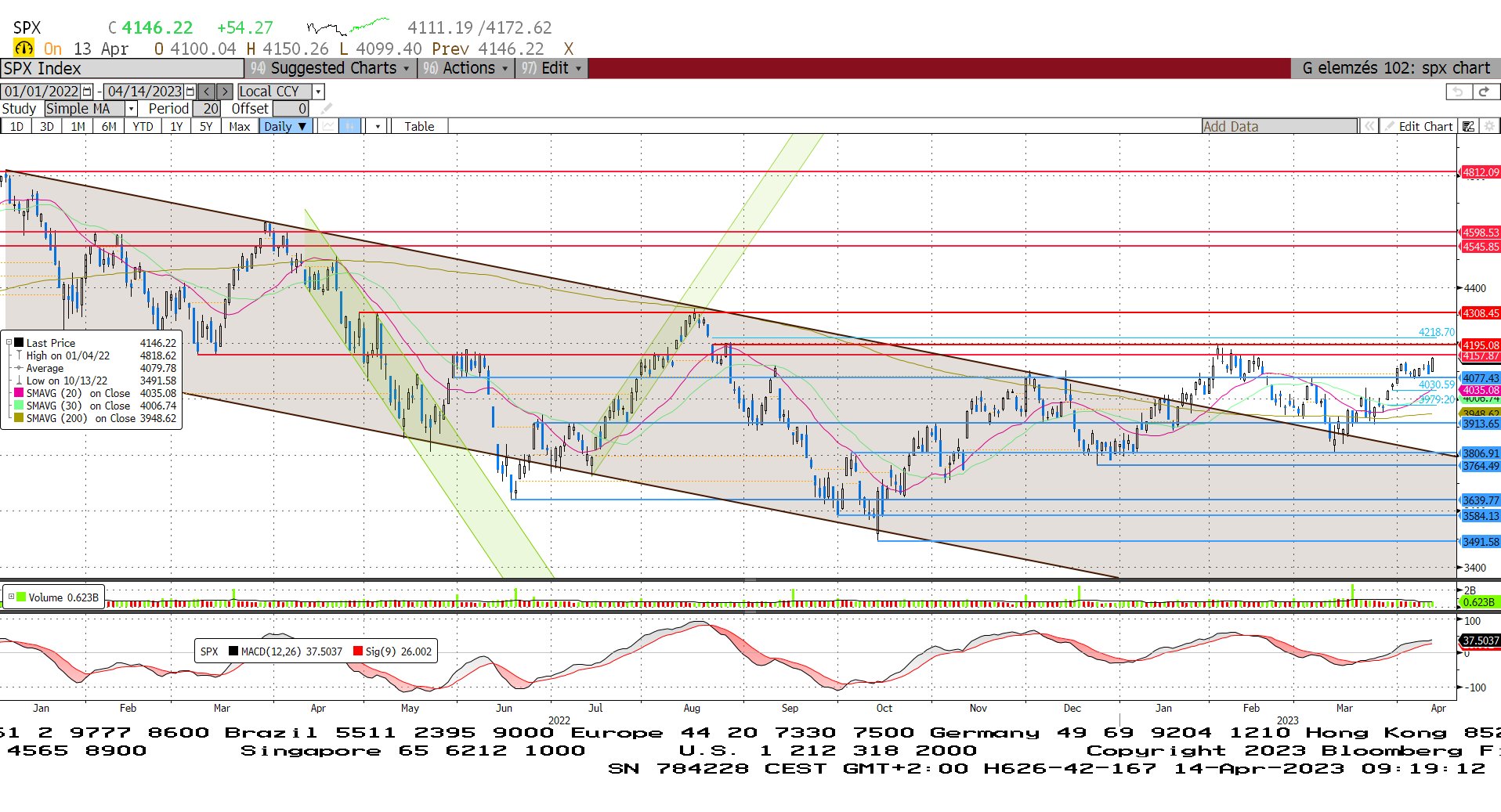The width and height of the screenshot is (1501, 812).
Task: Select the 3D range tab
Action: coord(47,126)
